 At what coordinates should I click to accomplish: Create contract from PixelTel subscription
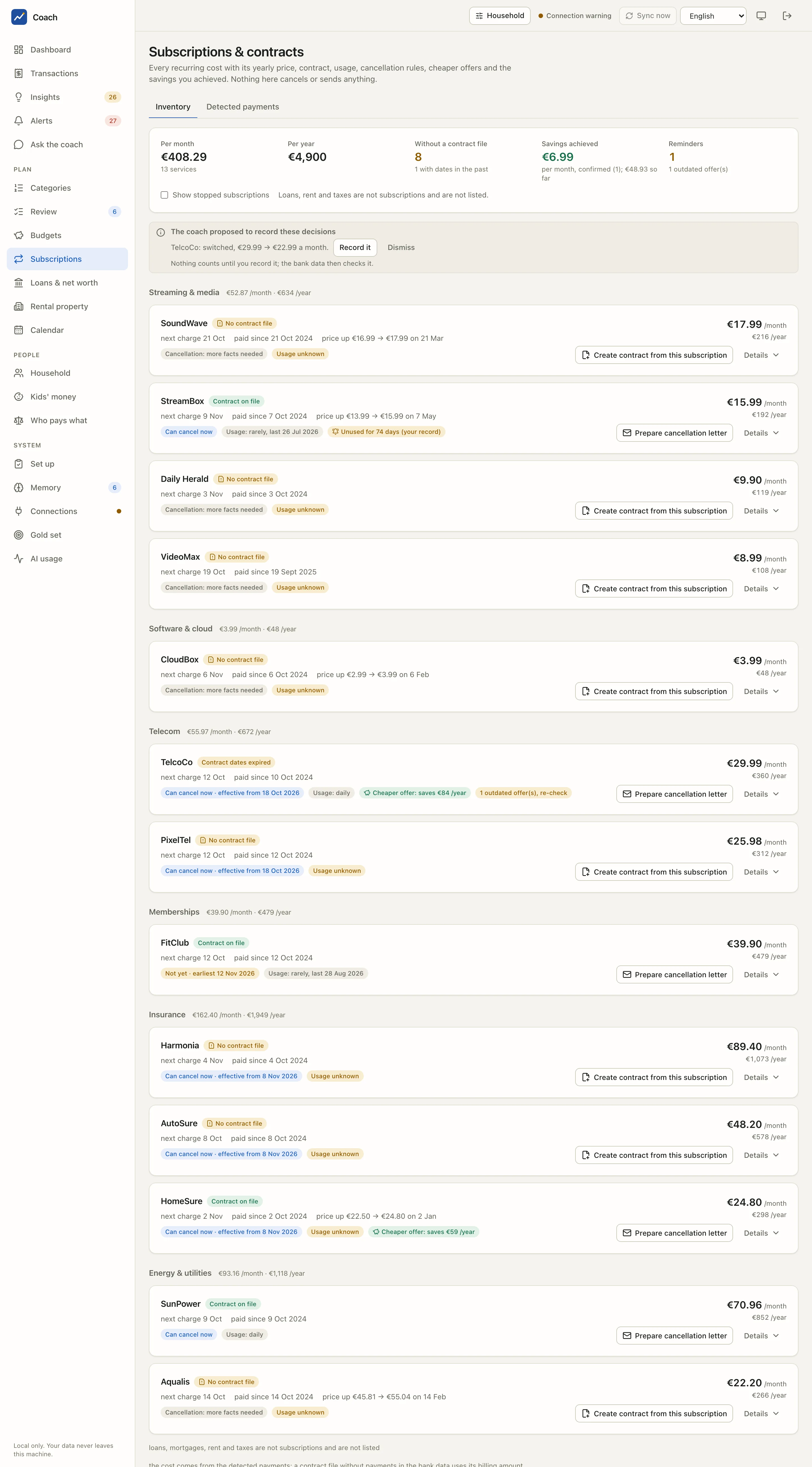[x=654, y=872]
